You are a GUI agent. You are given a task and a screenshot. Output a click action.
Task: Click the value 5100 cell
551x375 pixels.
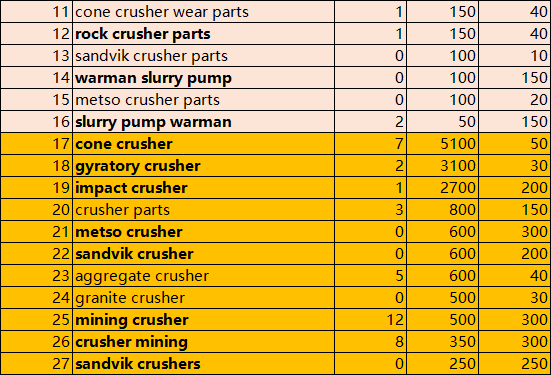pos(442,144)
